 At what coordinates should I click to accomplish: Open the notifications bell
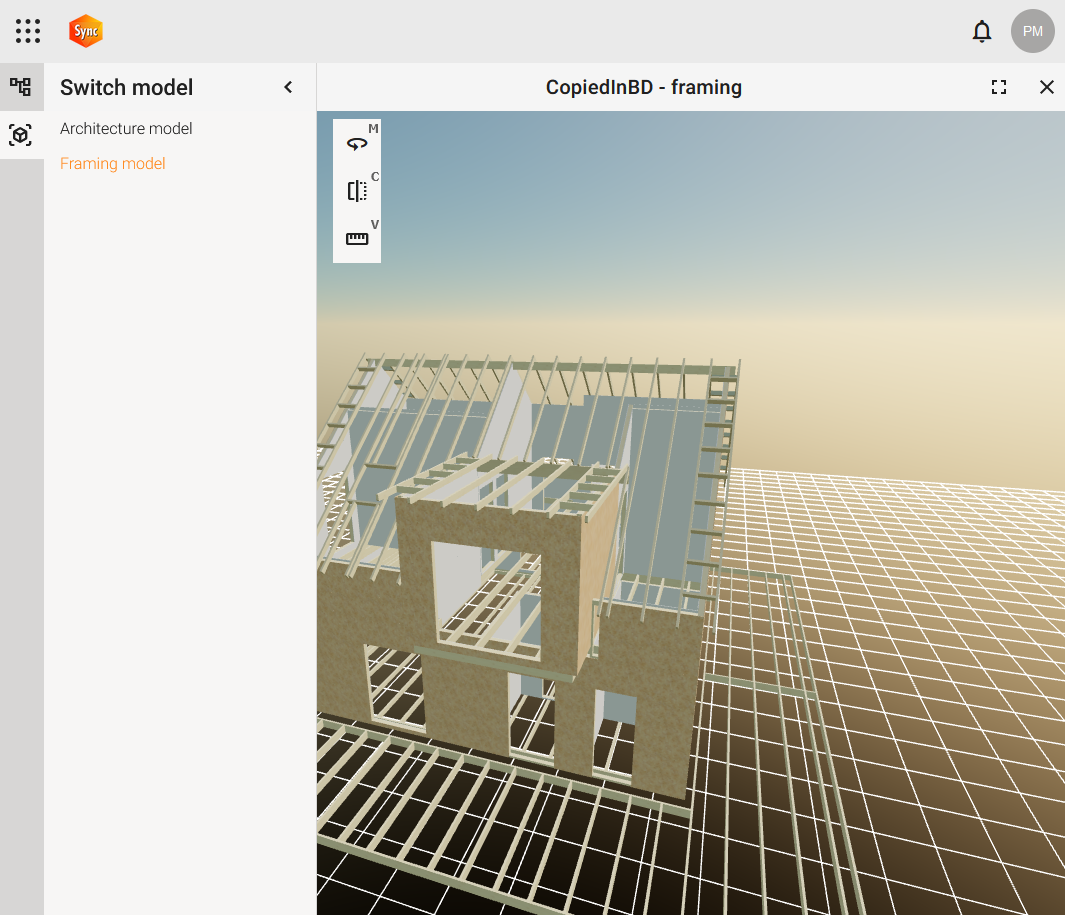tap(982, 31)
